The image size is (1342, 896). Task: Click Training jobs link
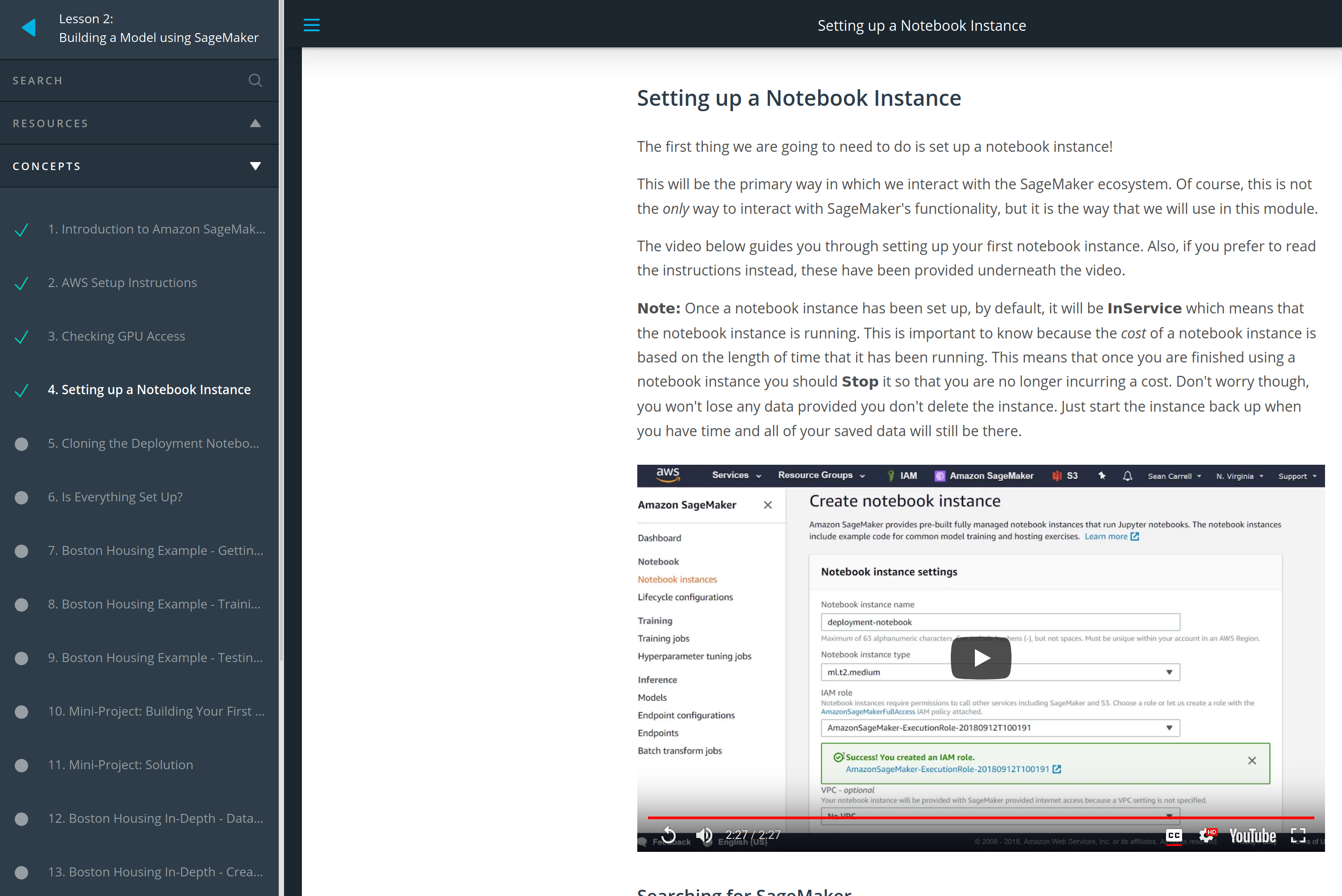[663, 638]
